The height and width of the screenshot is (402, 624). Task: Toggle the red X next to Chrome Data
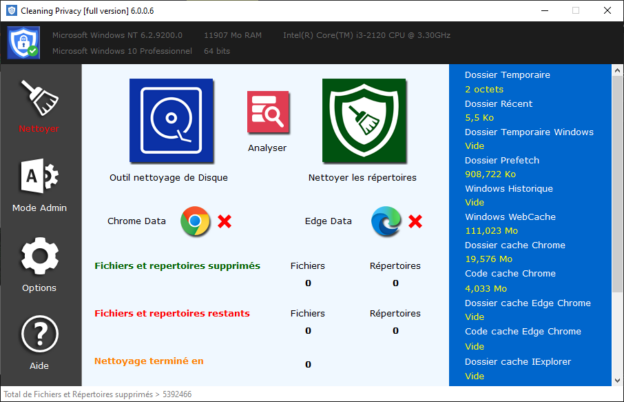pyautogui.click(x=225, y=221)
